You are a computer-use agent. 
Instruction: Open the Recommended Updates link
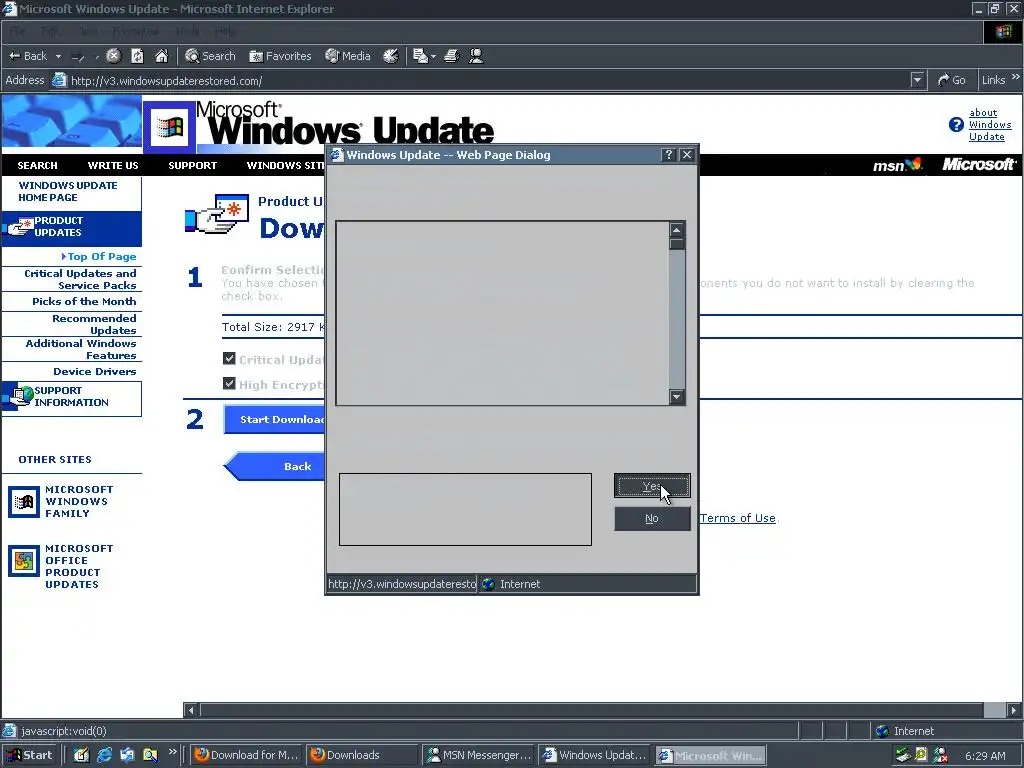click(x=94, y=324)
